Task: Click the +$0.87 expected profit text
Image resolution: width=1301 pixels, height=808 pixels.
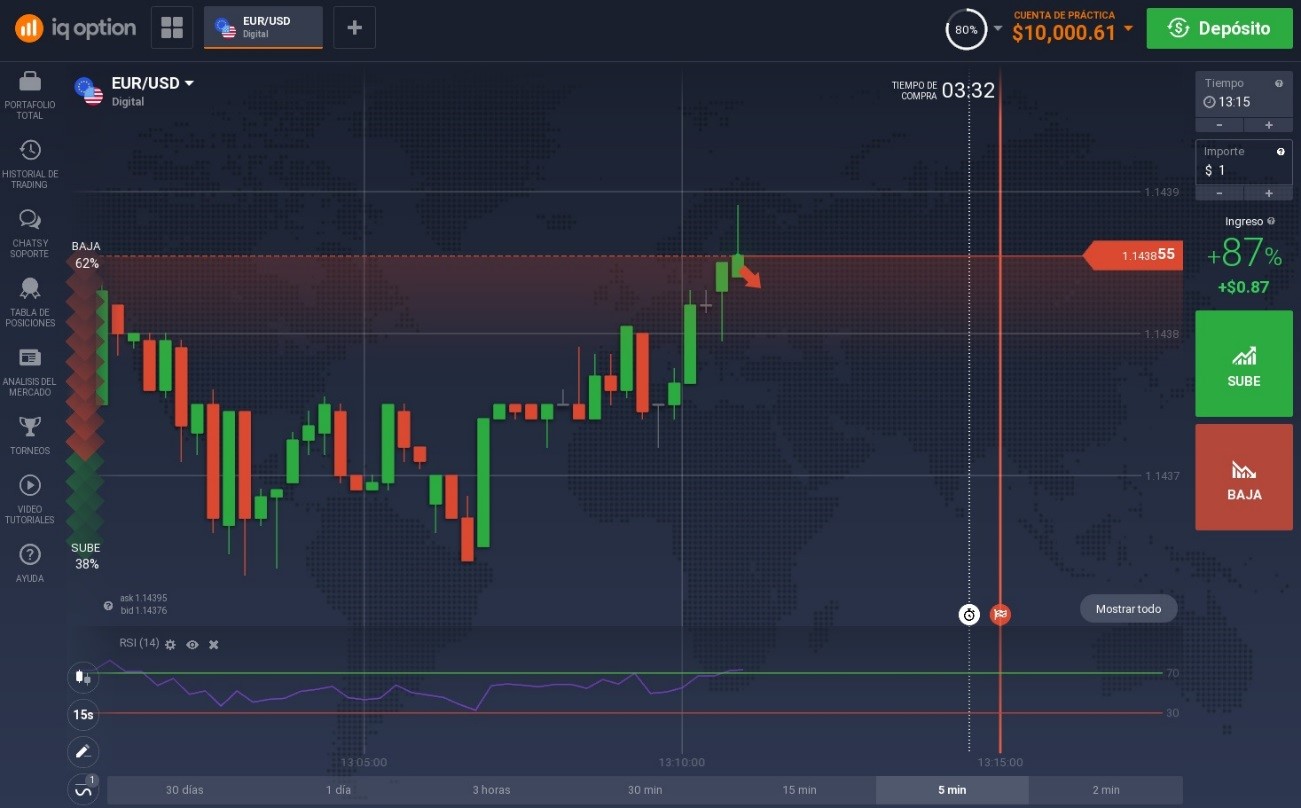Action: click(1244, 287)
